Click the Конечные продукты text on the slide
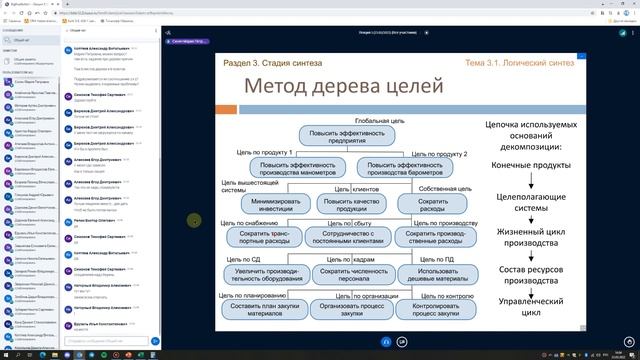Viewport: 640px width, 360px height. click(531, 165)
